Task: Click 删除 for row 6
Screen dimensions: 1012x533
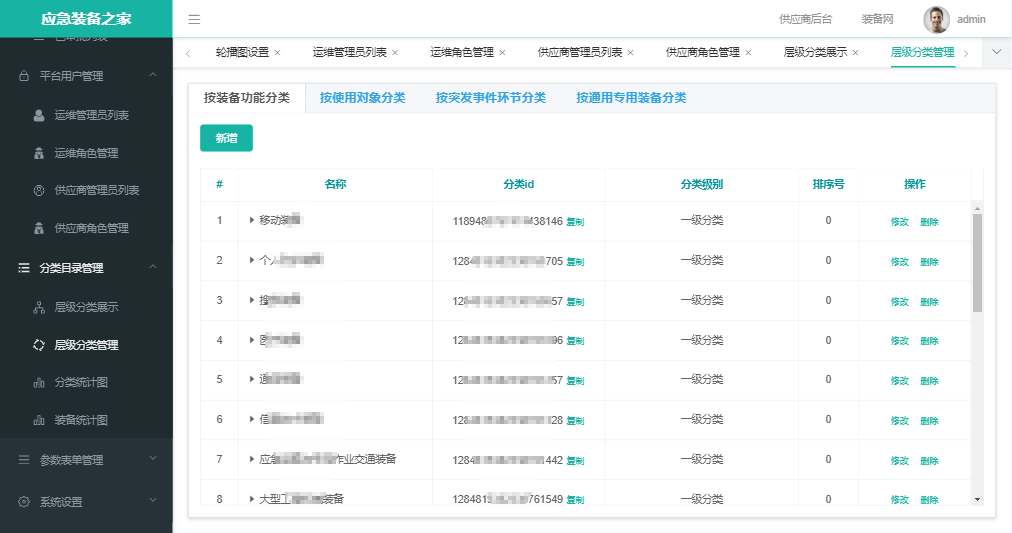Action: [x=929, y=421]
